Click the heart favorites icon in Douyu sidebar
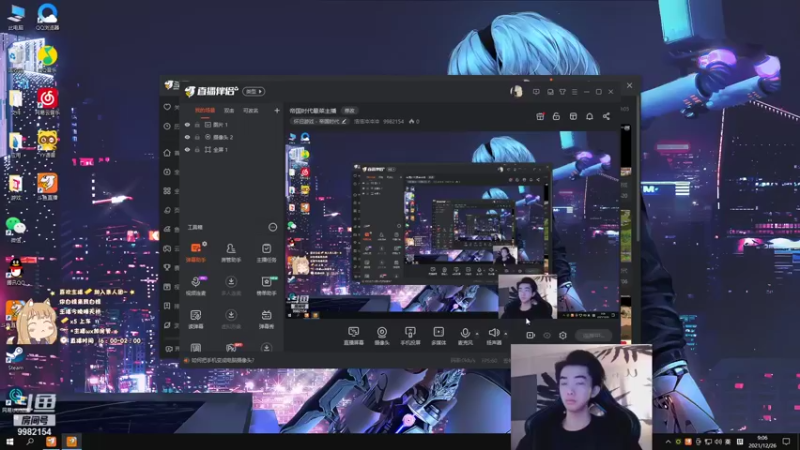 point(167,107)
